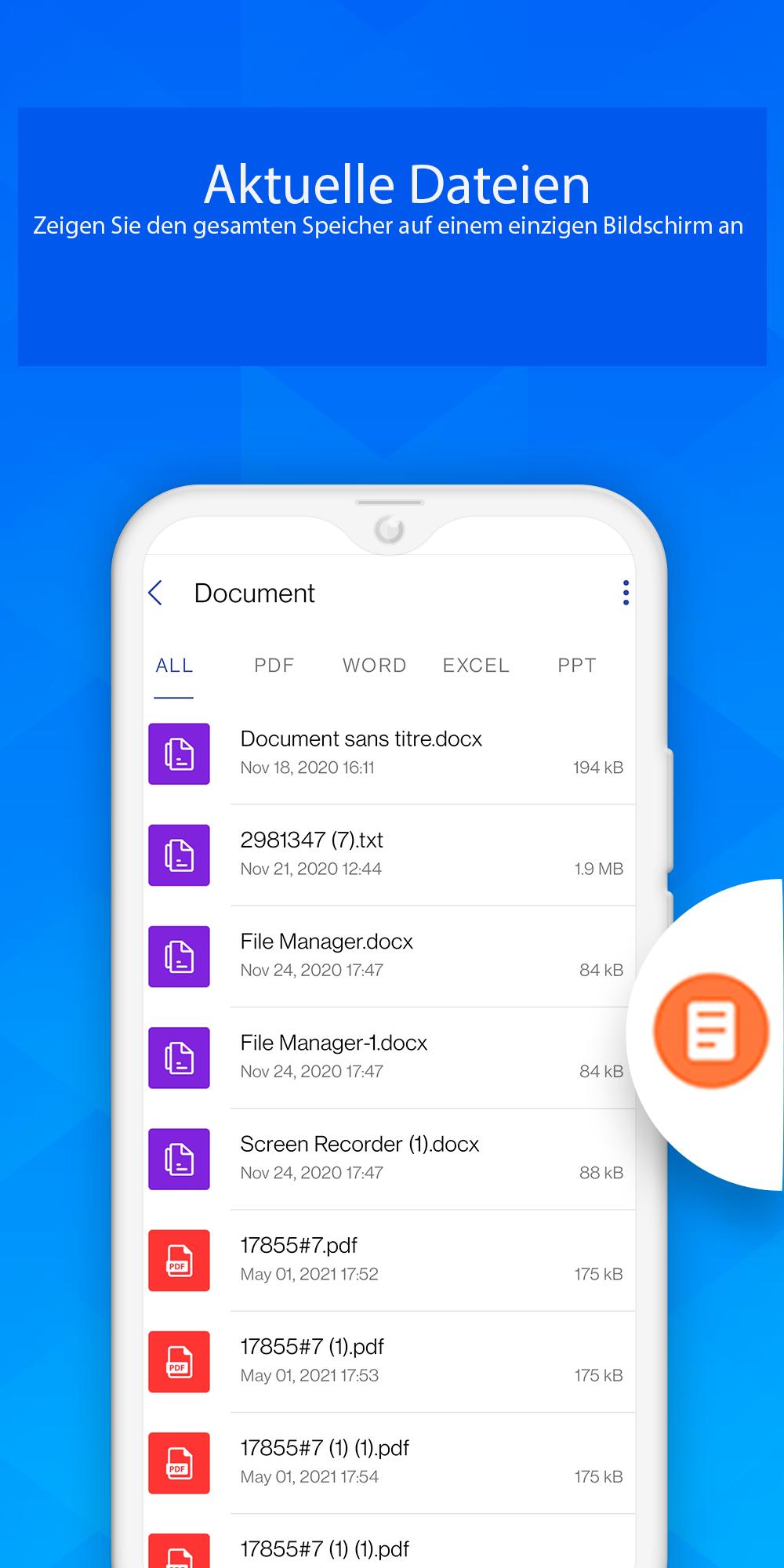Image resolution: width=784 pixels, height=1568 pixels.
Task: Tap date May 01, 2021 17:52
Action: coord(309,1274)
